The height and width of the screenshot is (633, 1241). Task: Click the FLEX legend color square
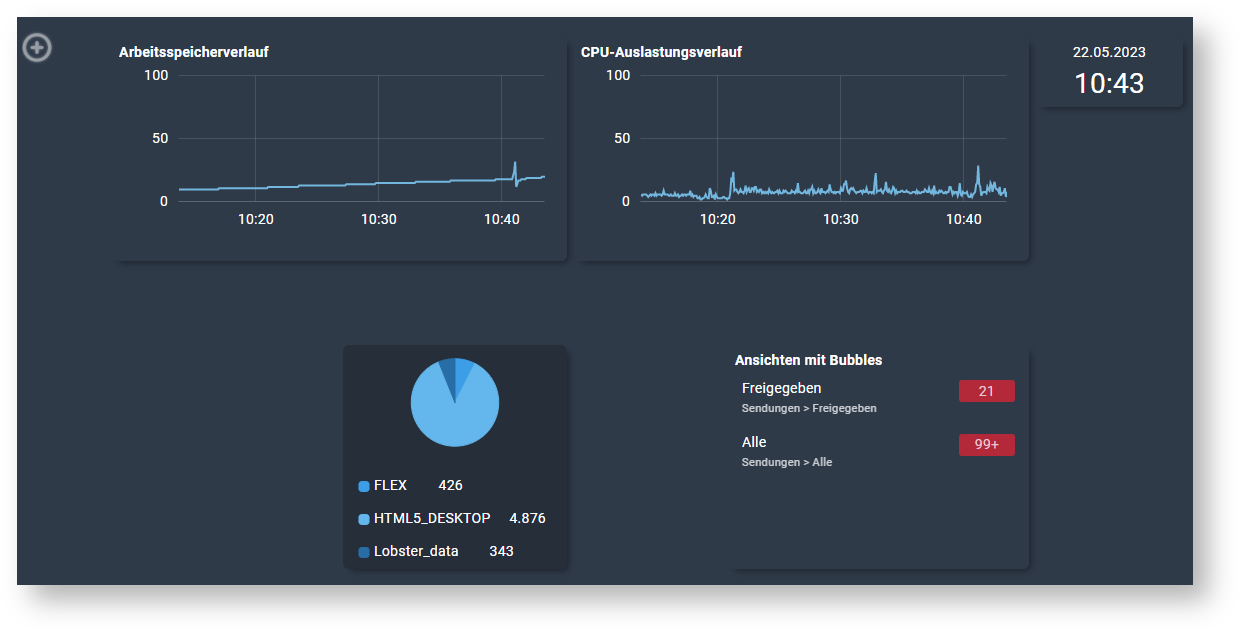click(364, 487)
